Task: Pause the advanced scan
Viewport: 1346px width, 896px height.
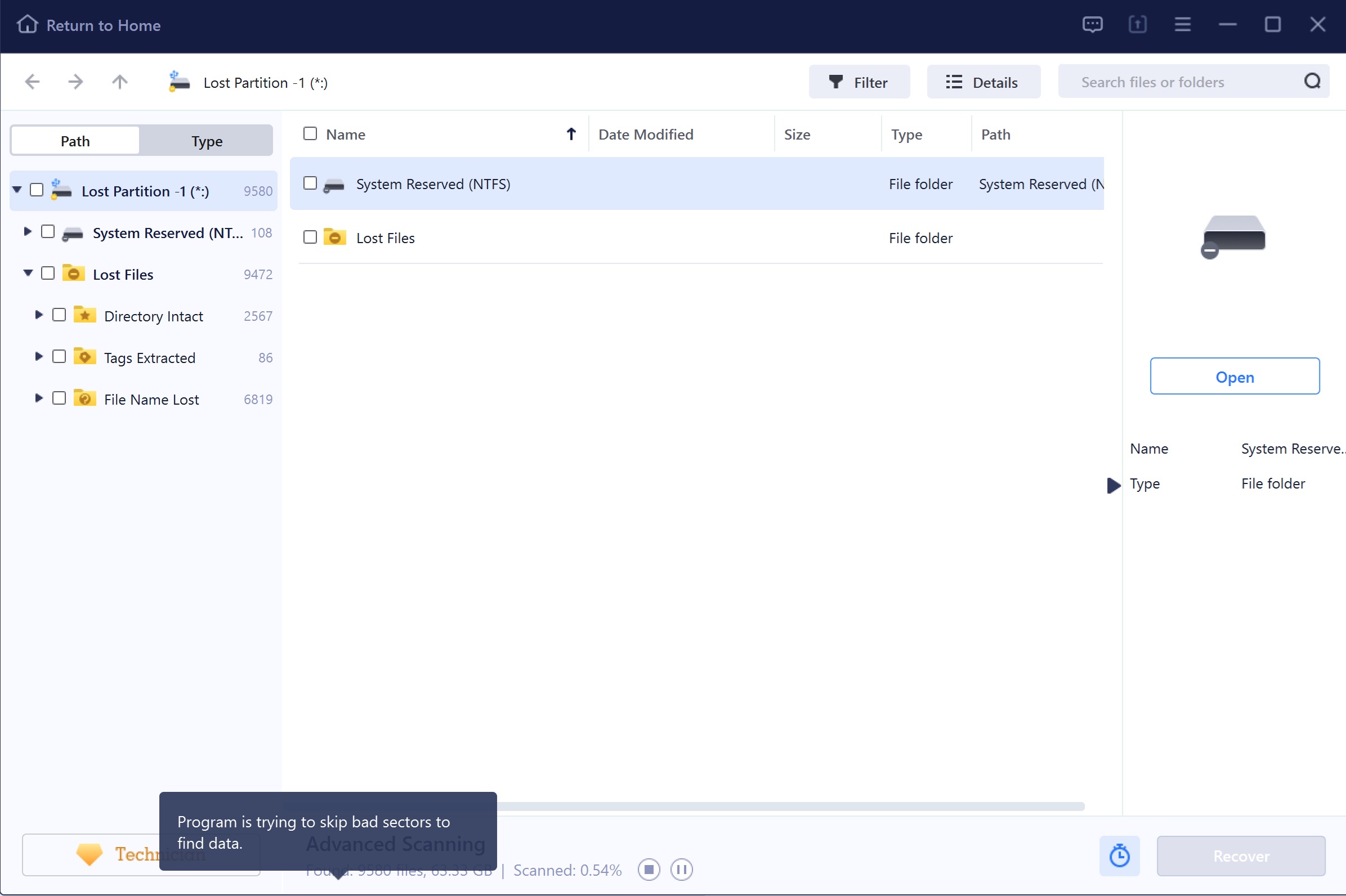Action: (x=681, y=870)
